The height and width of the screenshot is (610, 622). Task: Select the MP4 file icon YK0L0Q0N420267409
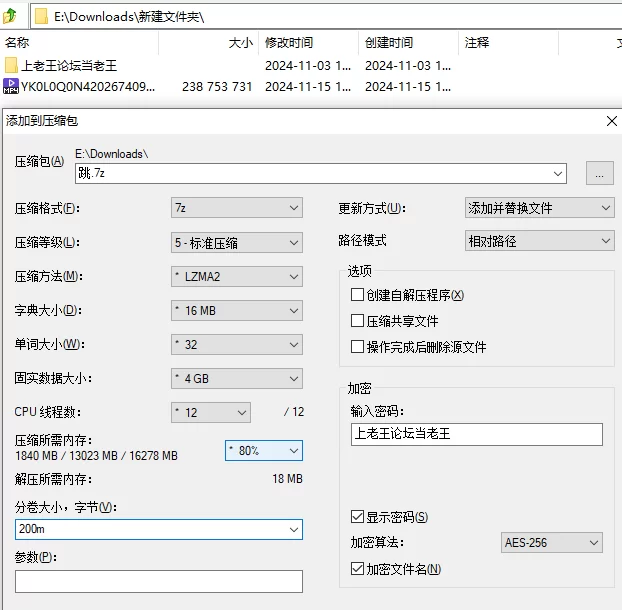click(x=11, y=86)
